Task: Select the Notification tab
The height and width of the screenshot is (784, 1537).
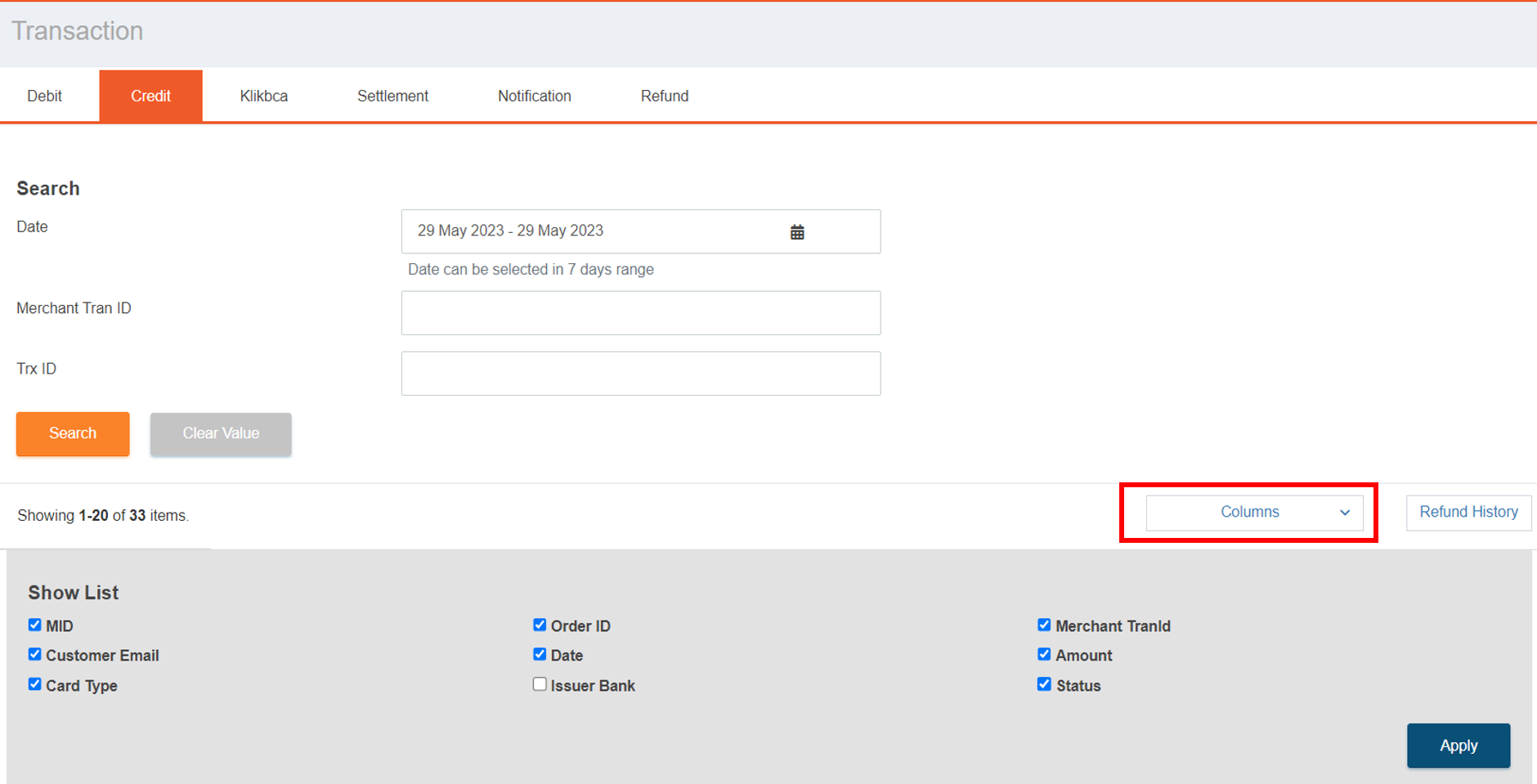Action: point(534,96)
